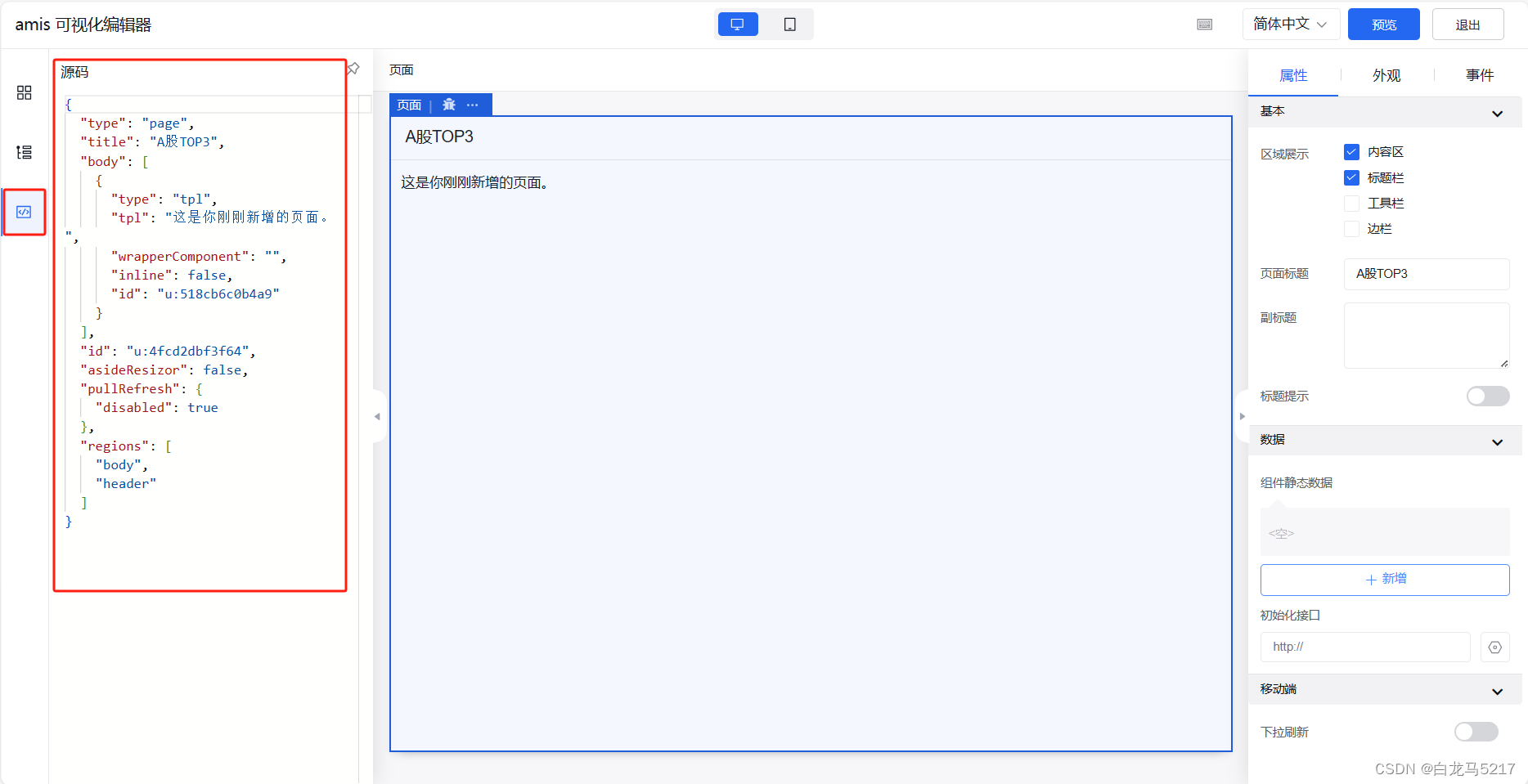Screen dimensions: 1528x784
Task: Open the outline tree panel icon
Action: 24,152
